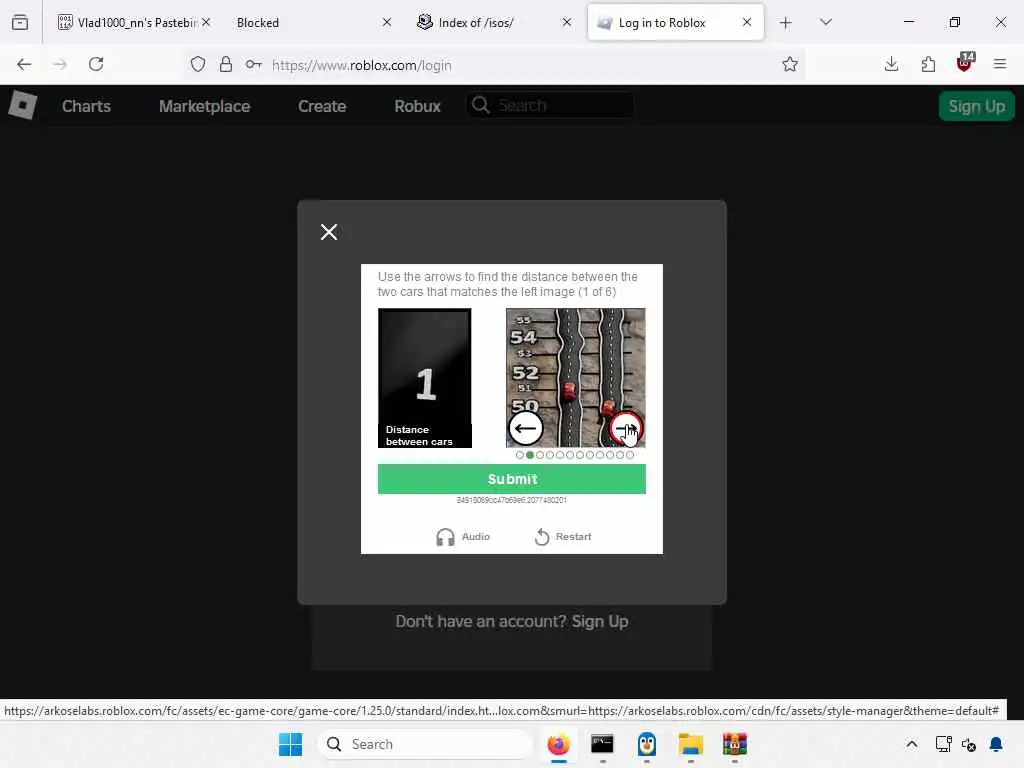The image size is (1024, 768).
Task: Bookmark this page with the star
Action: (x=790, y=64)
